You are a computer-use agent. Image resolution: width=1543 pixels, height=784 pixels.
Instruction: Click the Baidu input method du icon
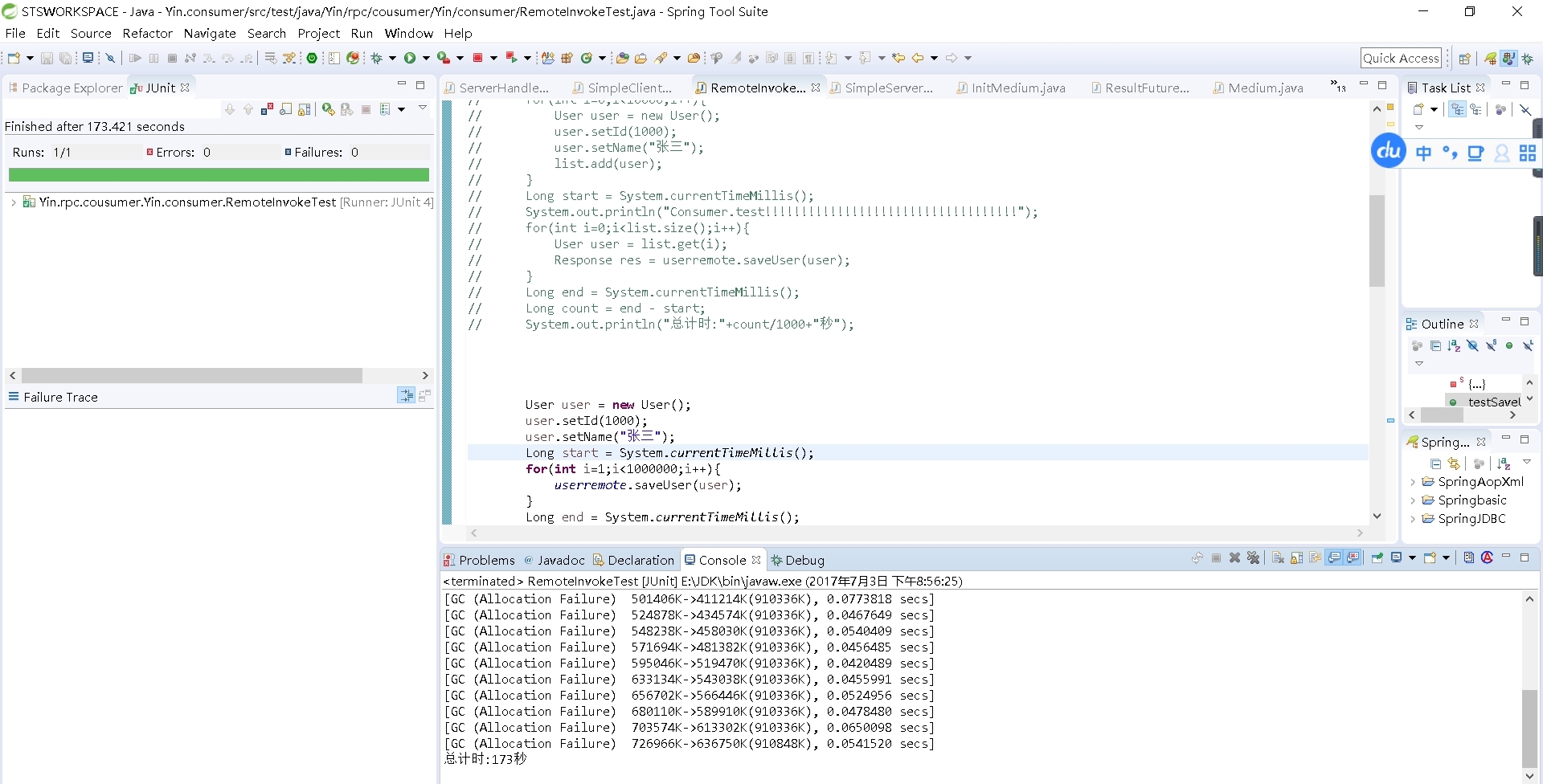pyautogui.click(x=1389, y=151)
